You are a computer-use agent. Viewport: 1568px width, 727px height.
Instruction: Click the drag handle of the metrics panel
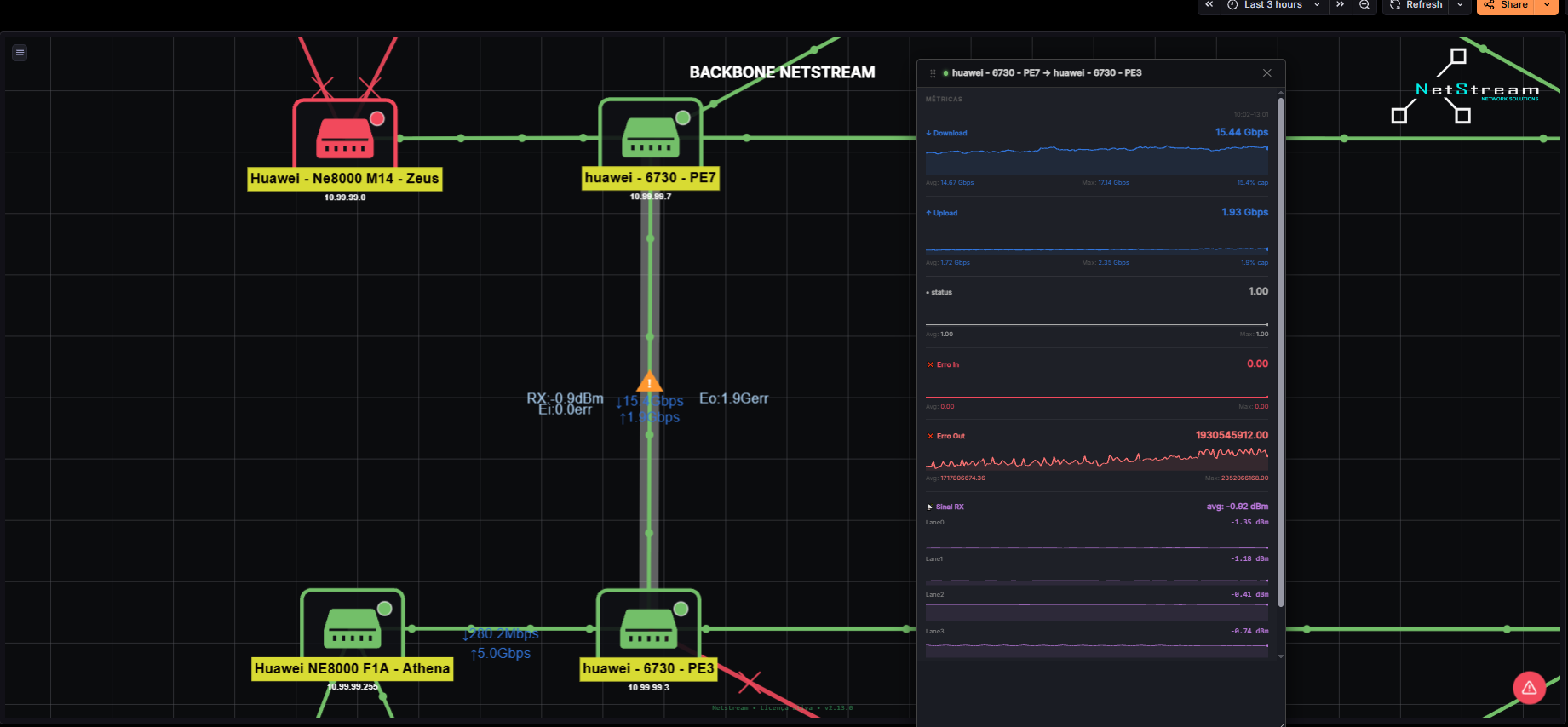(x=933, y=73)
